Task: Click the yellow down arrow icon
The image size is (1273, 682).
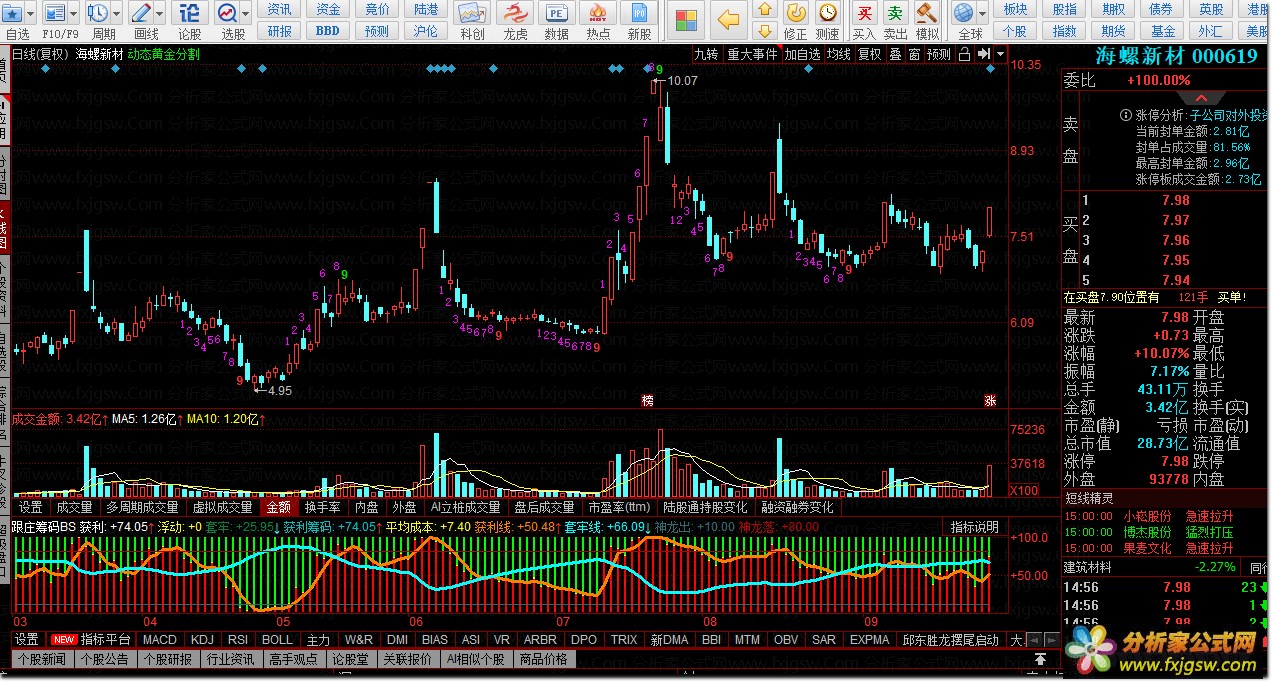Action: [765, 31]
